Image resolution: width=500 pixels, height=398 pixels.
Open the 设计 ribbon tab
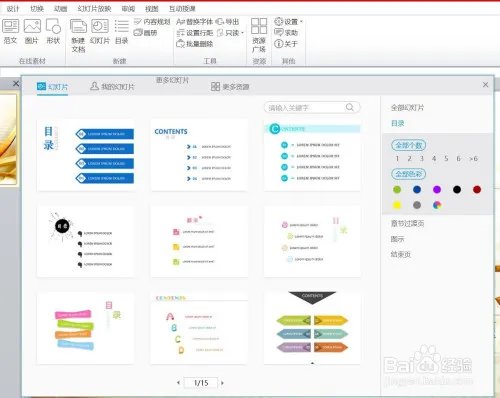[x=13, y=9]
